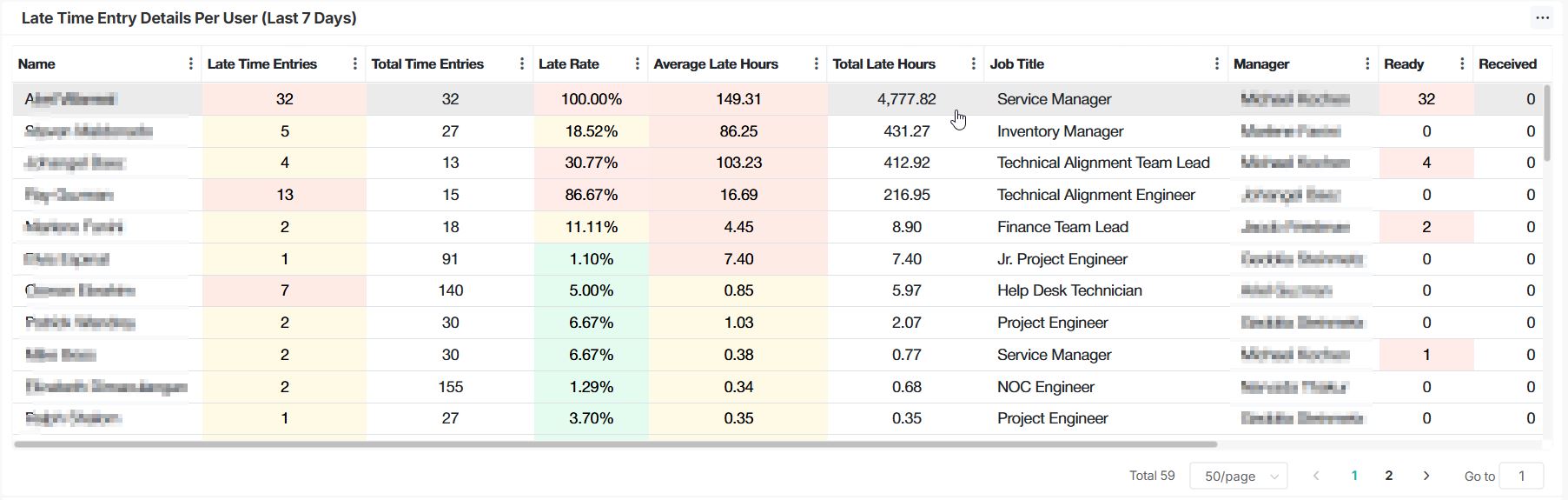Screen dimensions: 1568x500
Task: Select the 100.00% late rate cell
Action: 591,99
